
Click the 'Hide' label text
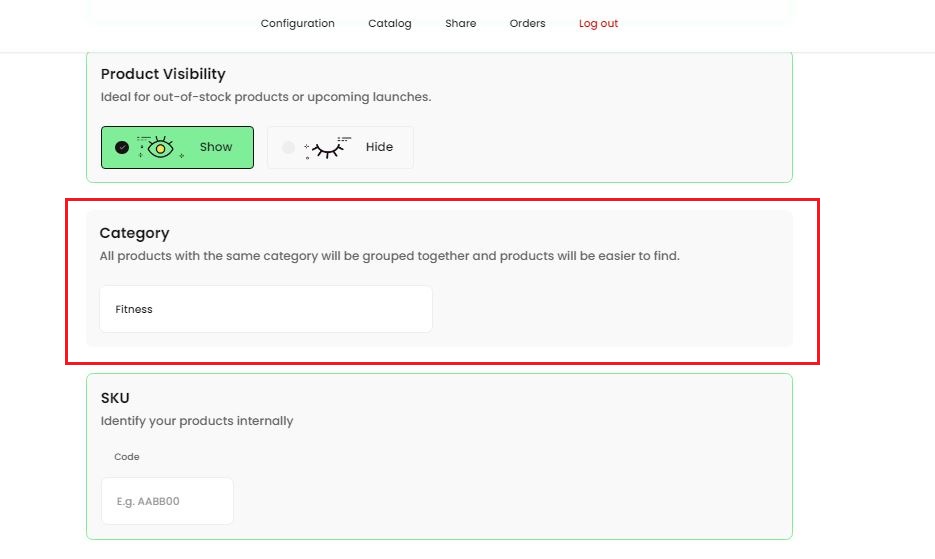click(379, 147)
